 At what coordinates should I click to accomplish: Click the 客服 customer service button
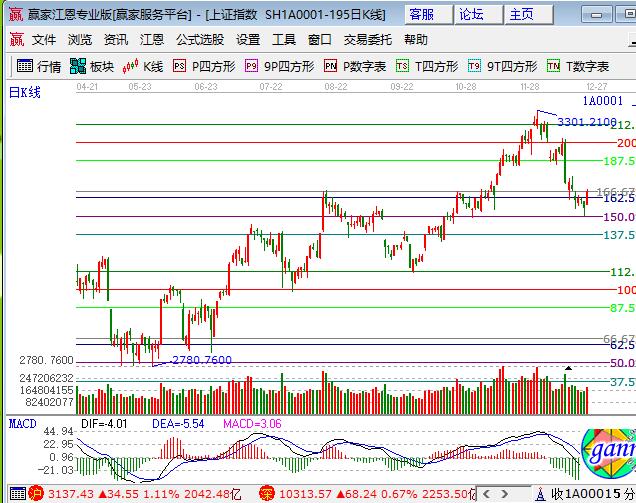click(422, 15)
